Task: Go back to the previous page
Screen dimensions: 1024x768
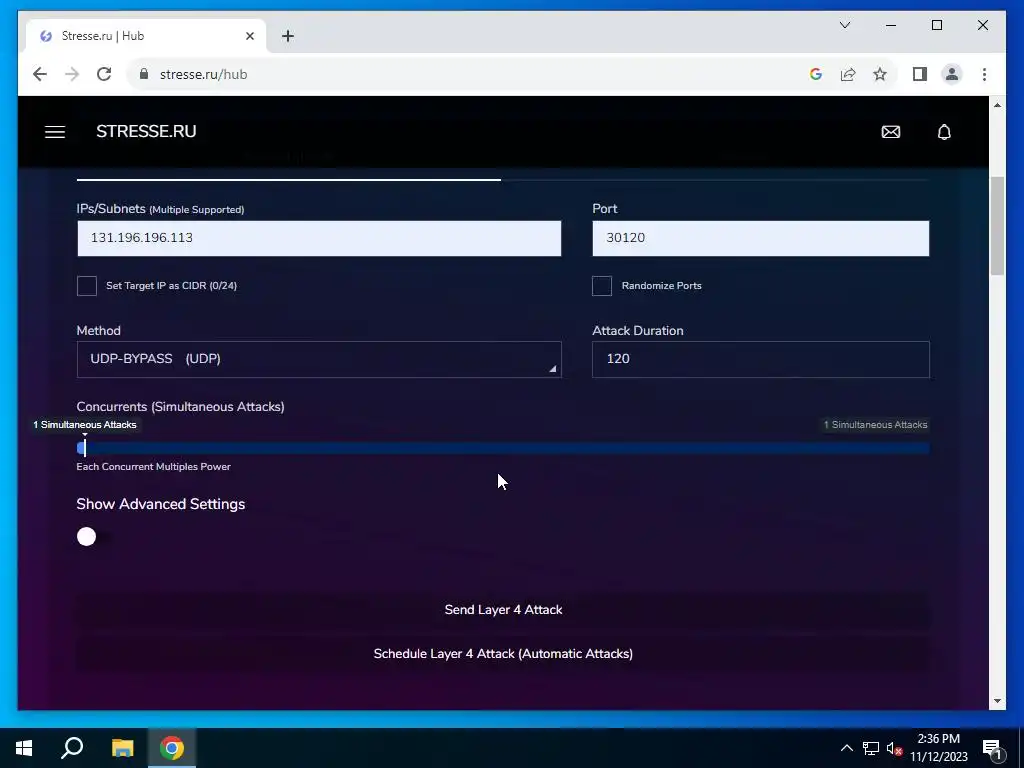Action: click(x=40, y=74)
